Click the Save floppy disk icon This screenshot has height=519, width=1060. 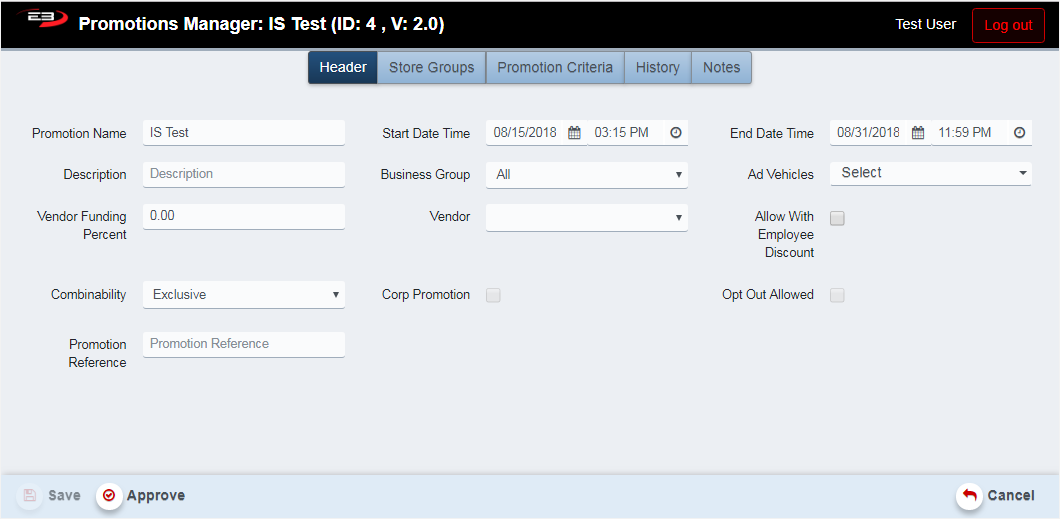coord(30,496)
